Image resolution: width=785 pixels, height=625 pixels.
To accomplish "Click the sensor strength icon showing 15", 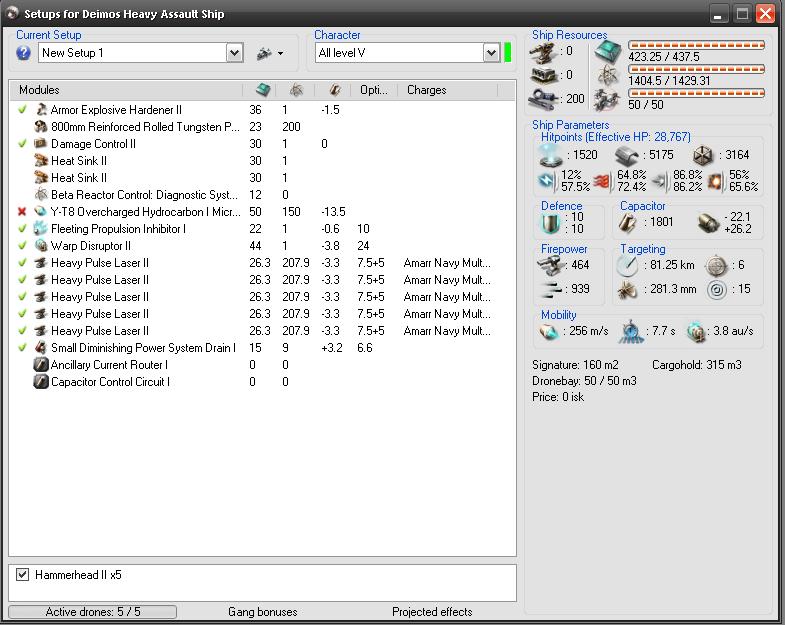I will click(x=716, y=289).
